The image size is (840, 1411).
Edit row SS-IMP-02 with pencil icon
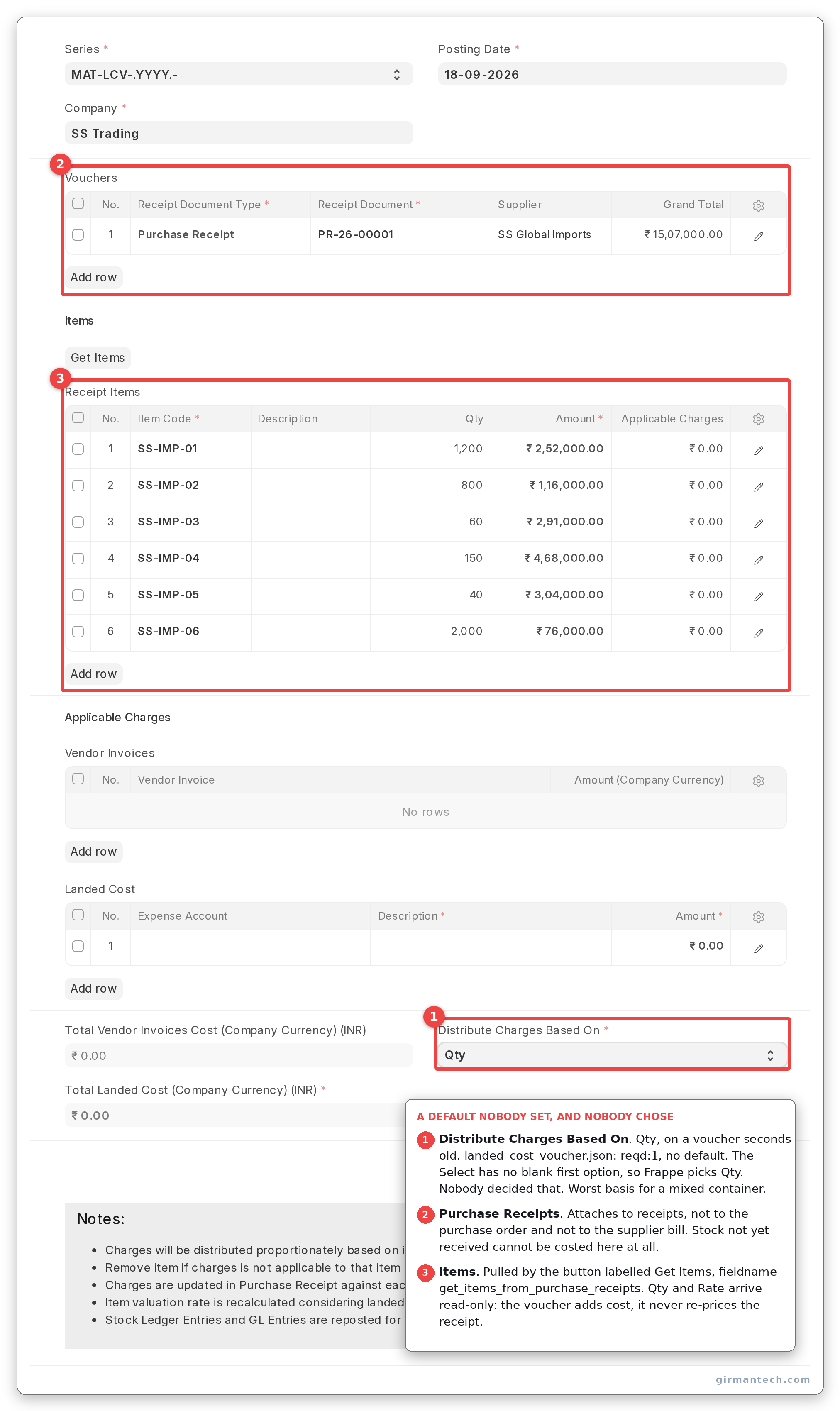pyautogui.click(x=758, y=487)
